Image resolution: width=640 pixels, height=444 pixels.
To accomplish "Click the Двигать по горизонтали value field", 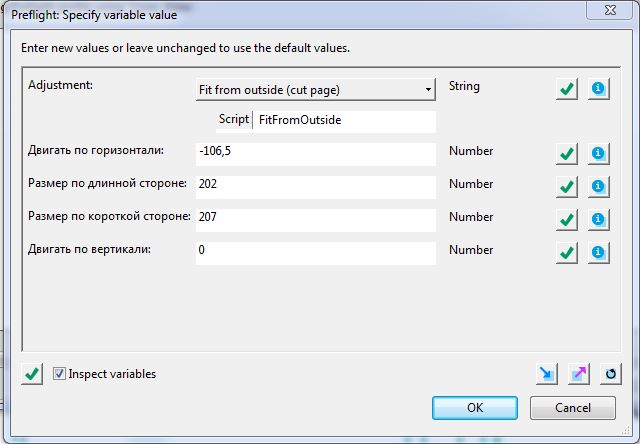I will coord(316,154).
